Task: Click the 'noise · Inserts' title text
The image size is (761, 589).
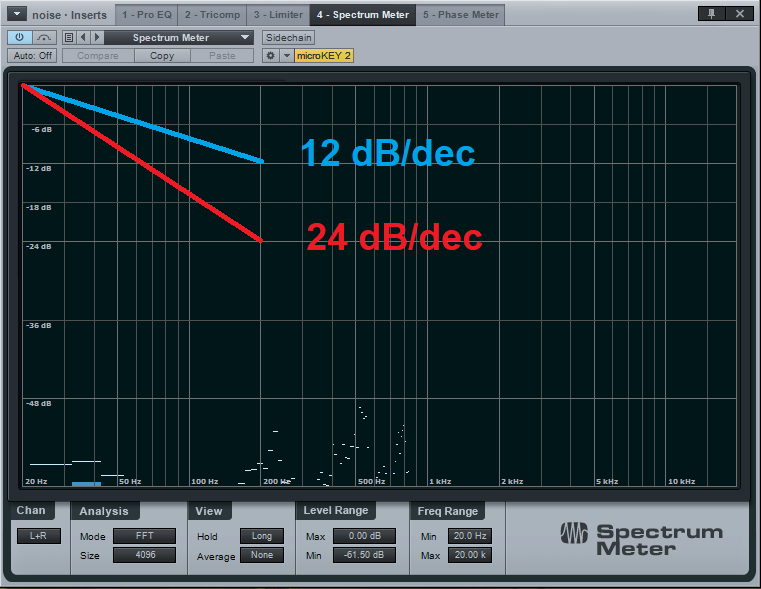Action: tap(69, 15)
